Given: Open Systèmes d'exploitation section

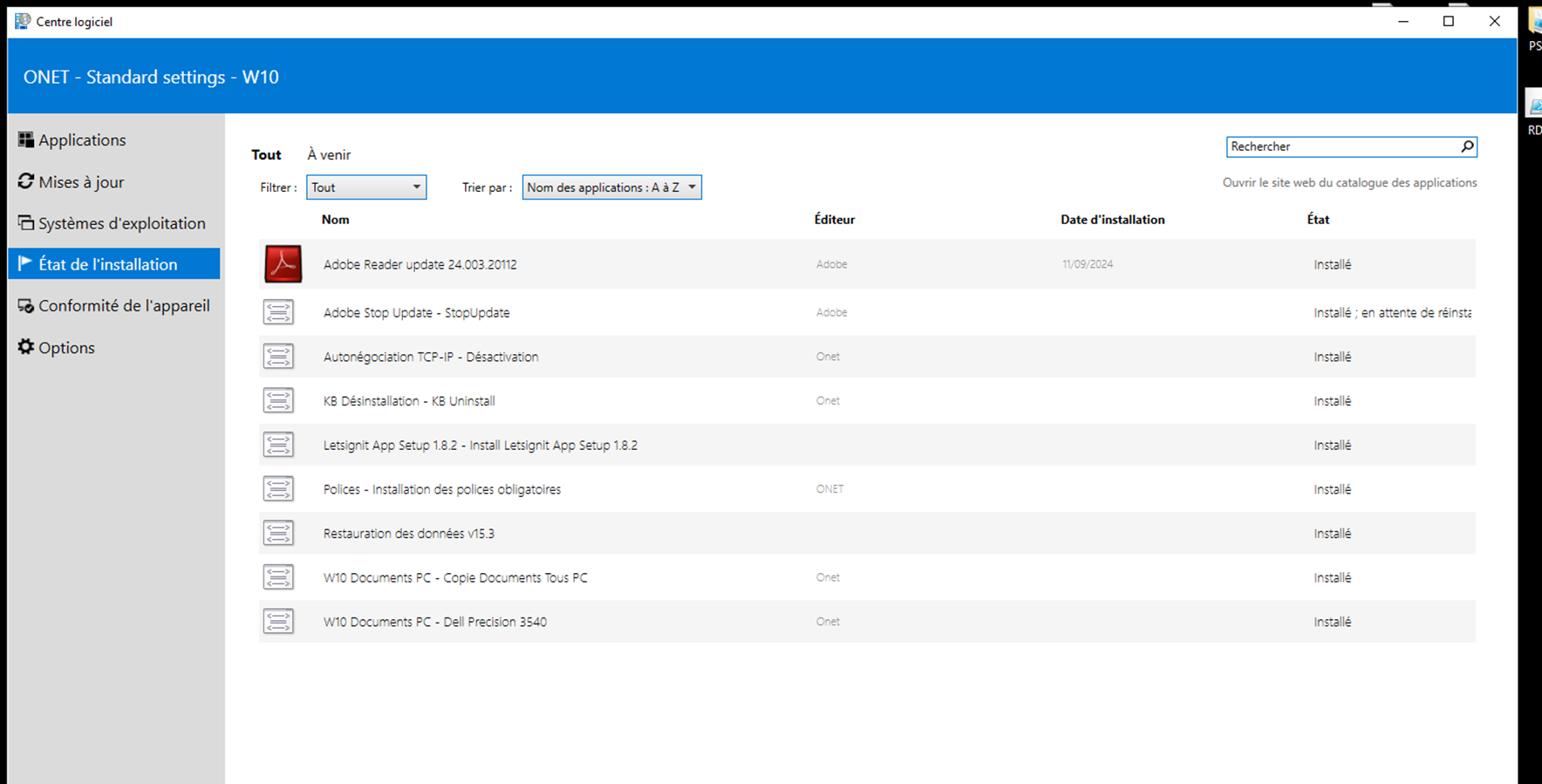Looking at the screenshot, I should tap(122, 223).
